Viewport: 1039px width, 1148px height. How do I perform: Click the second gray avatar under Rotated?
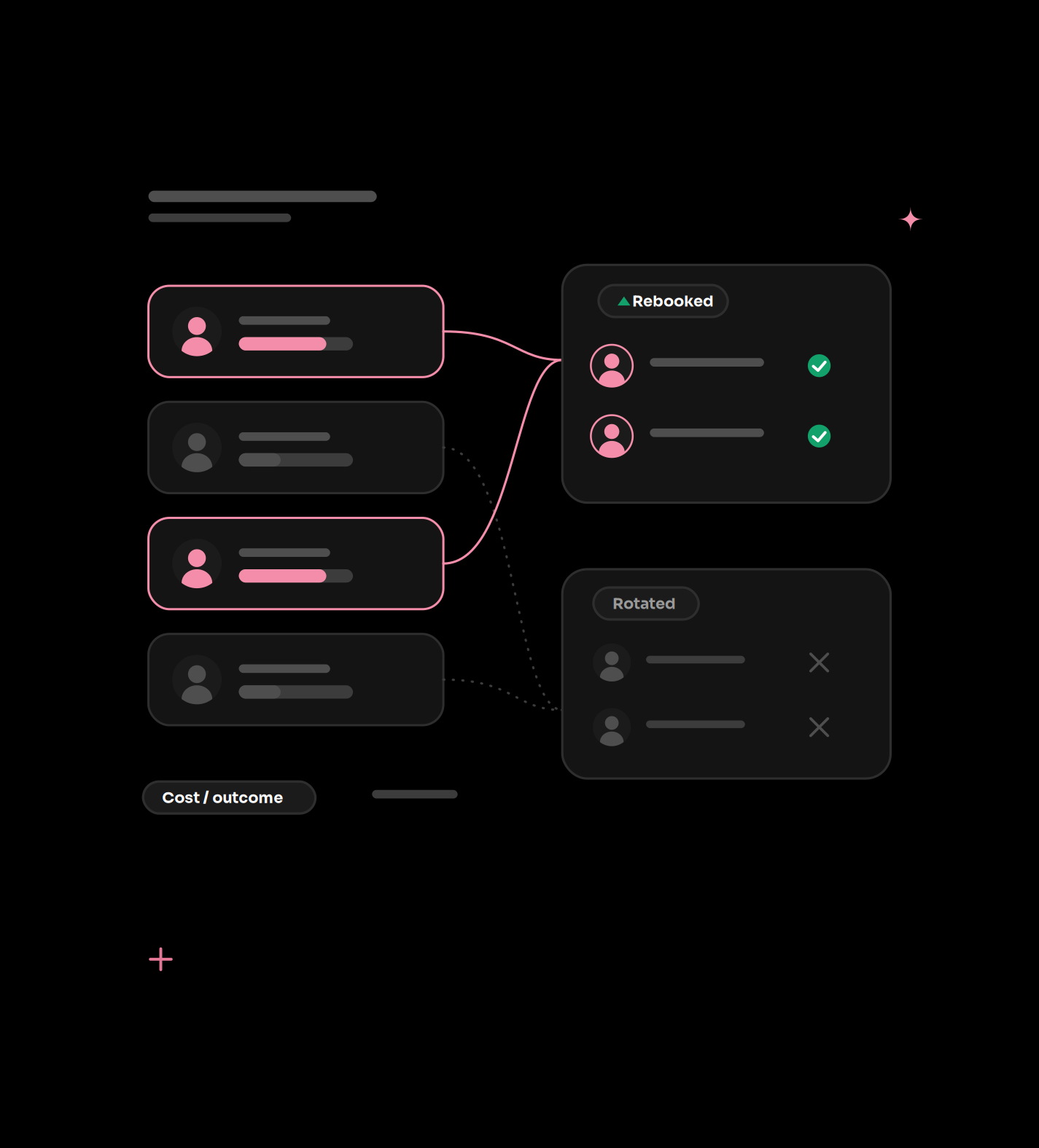[x=612, y=727]
